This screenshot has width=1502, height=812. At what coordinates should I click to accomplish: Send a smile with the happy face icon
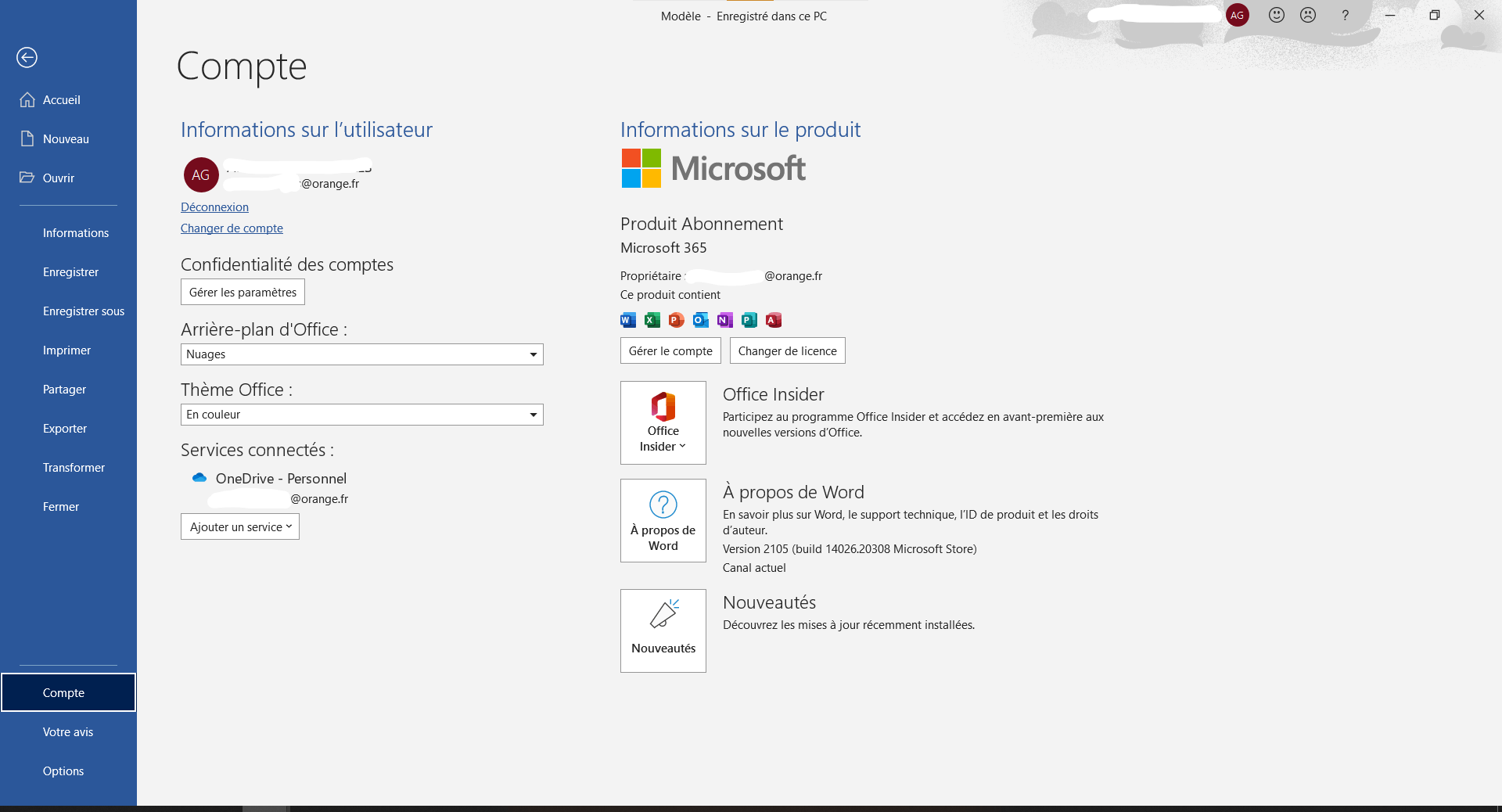1277,15
